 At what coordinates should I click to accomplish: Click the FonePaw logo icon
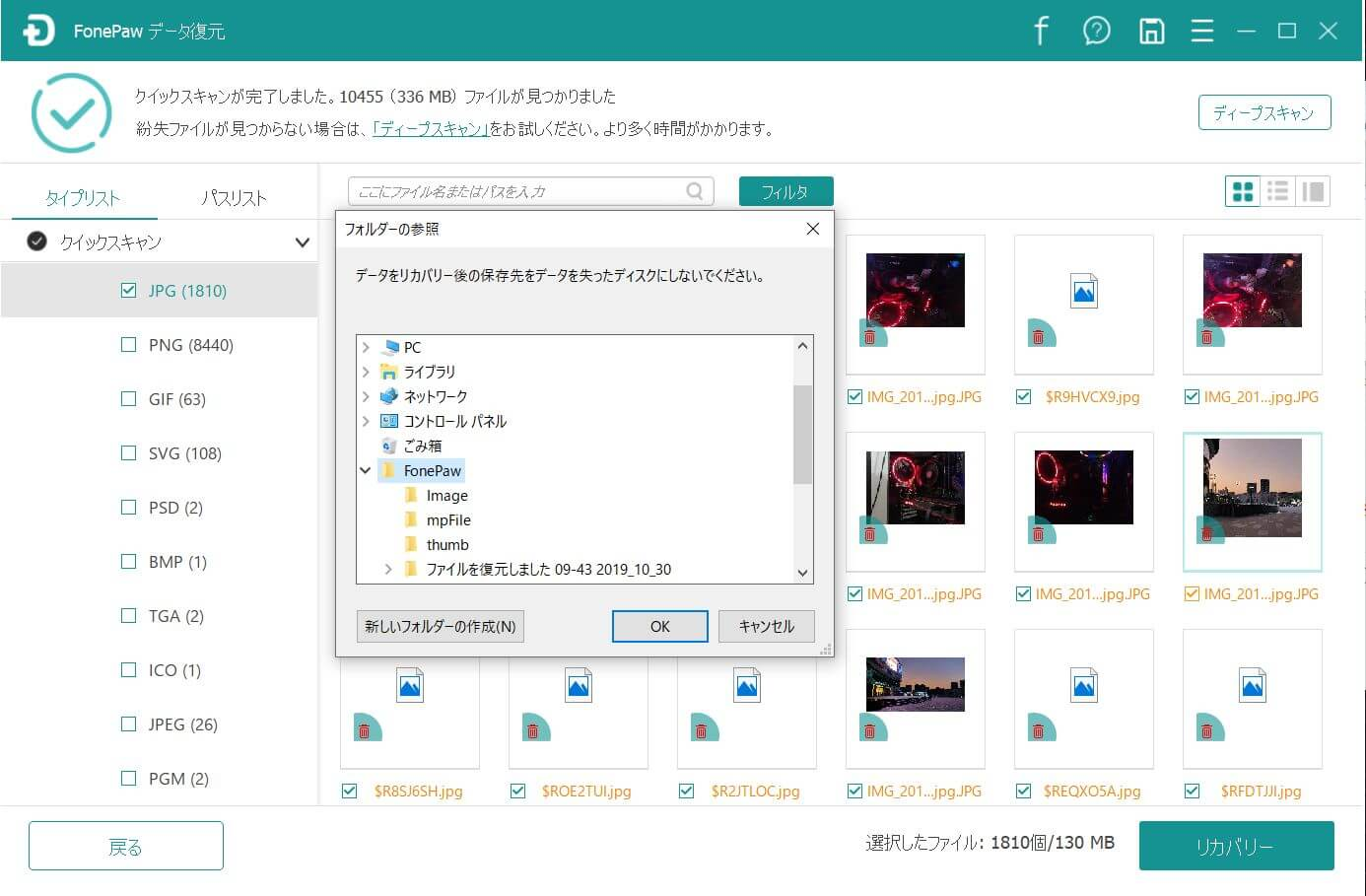[x=37, y=31]
